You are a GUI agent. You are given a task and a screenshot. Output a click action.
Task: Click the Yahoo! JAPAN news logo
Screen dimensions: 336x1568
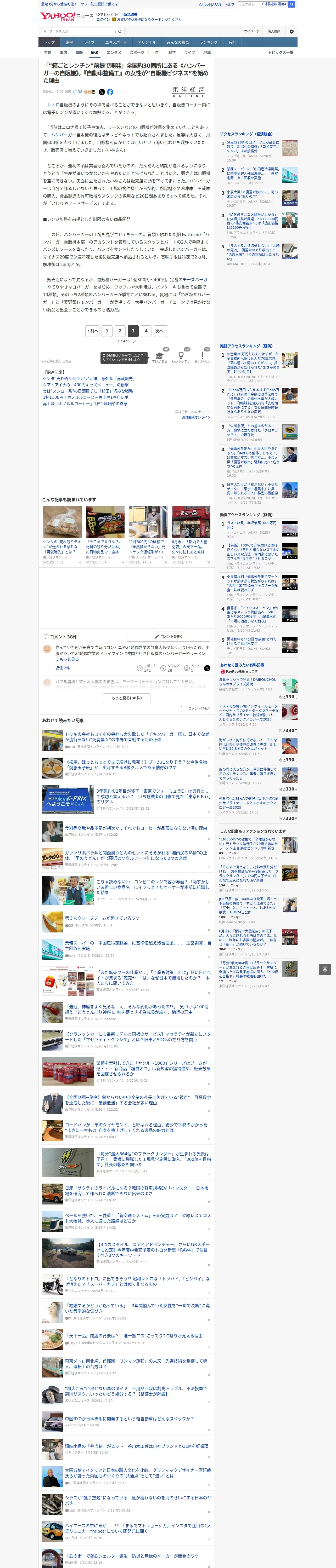click(67, 16)
